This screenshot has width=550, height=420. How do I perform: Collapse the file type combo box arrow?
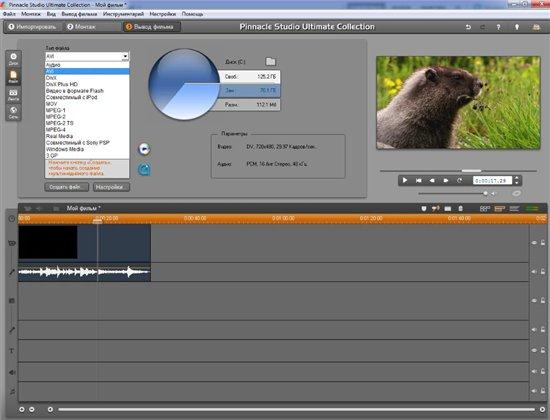tap(125, 56)
